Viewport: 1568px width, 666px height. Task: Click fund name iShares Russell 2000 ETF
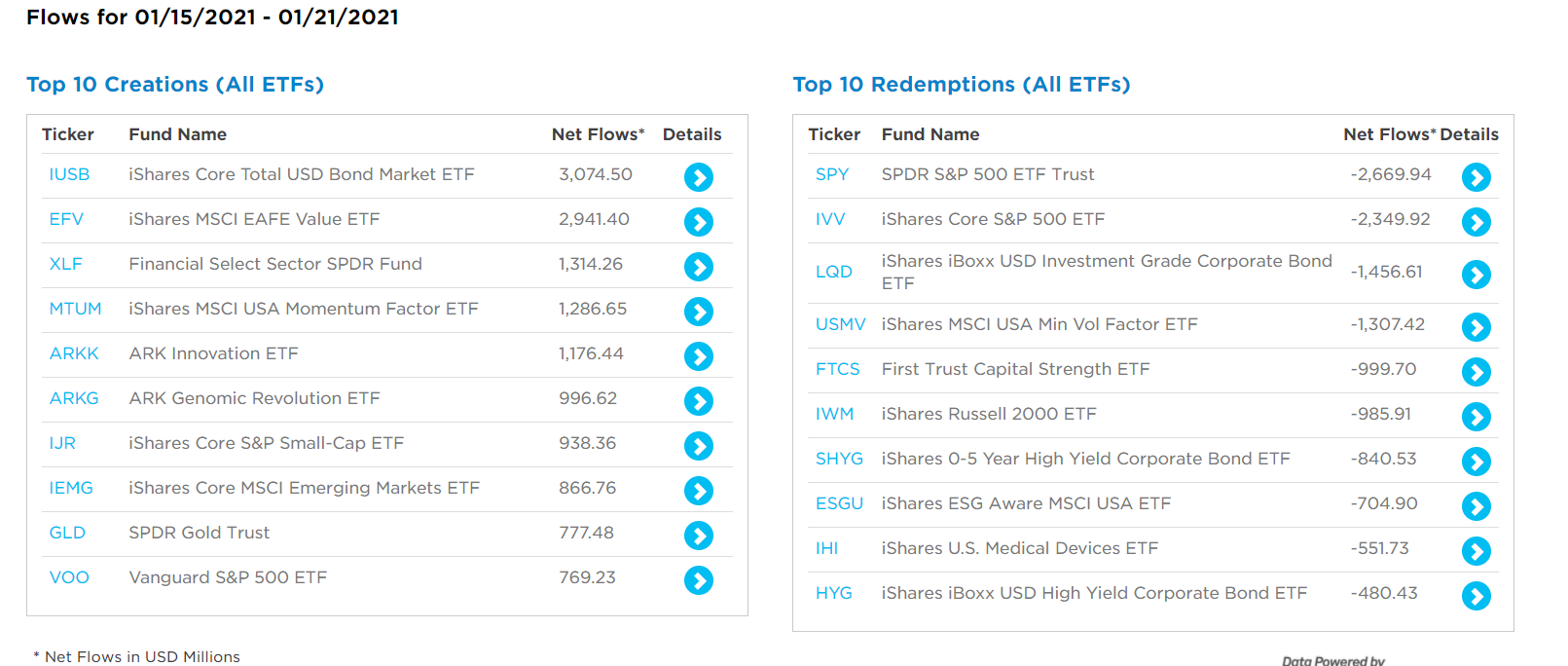(x=989, y=414)
